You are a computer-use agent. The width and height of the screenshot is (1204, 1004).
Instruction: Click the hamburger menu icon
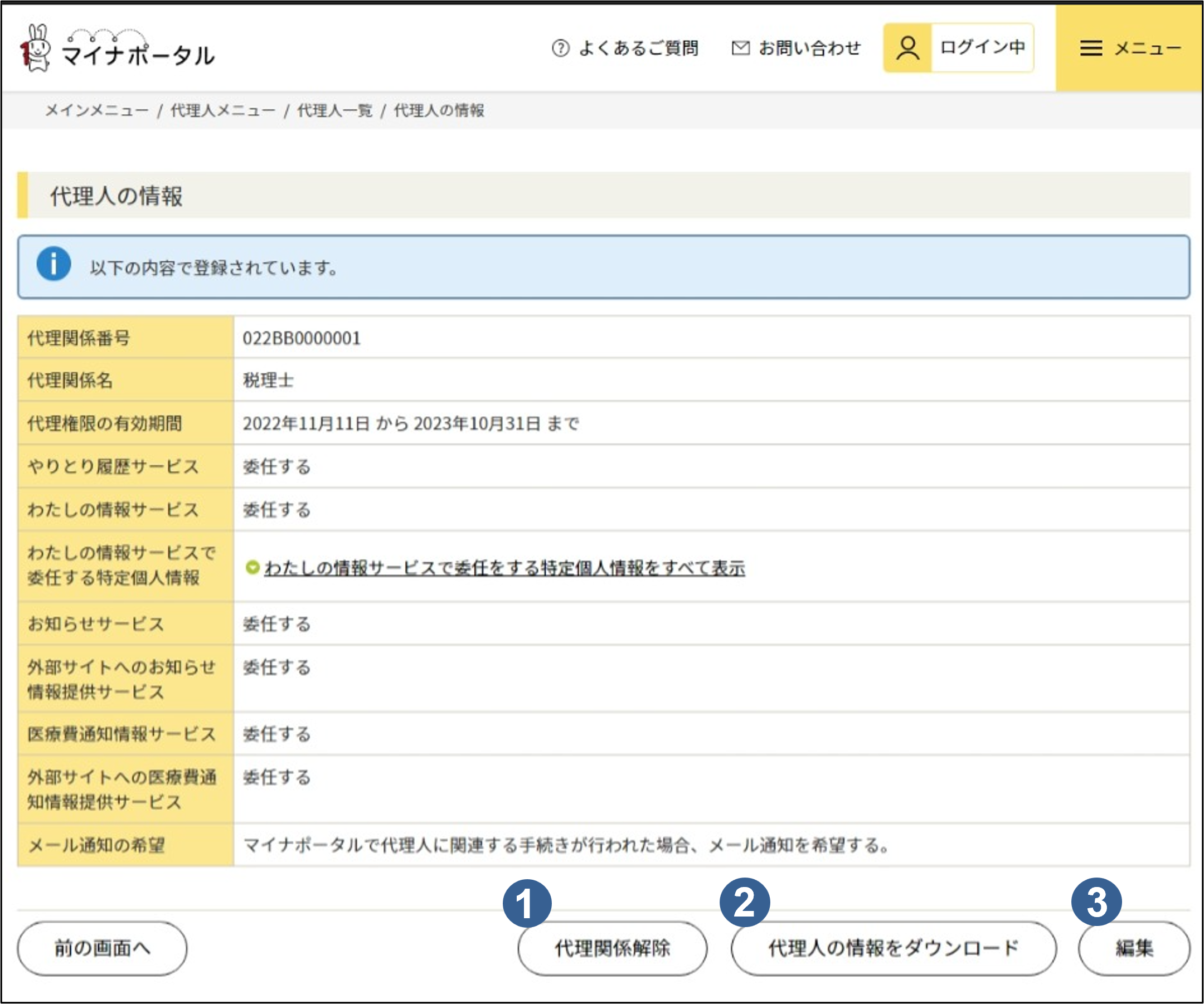coord(1090,48)
